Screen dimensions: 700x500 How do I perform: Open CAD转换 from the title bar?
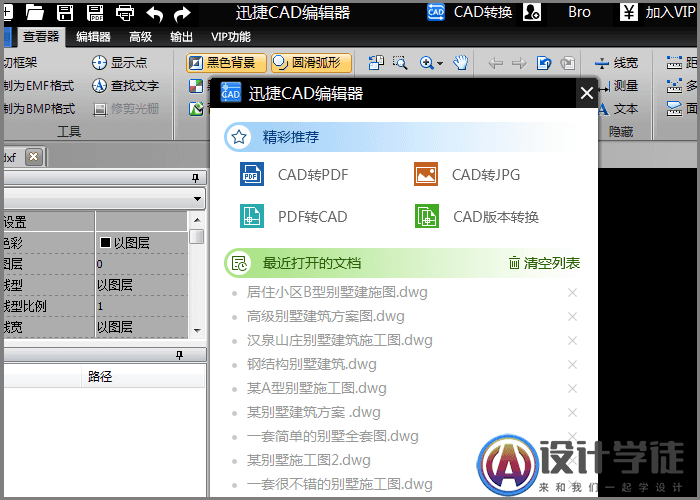click(x=469, y=12)
